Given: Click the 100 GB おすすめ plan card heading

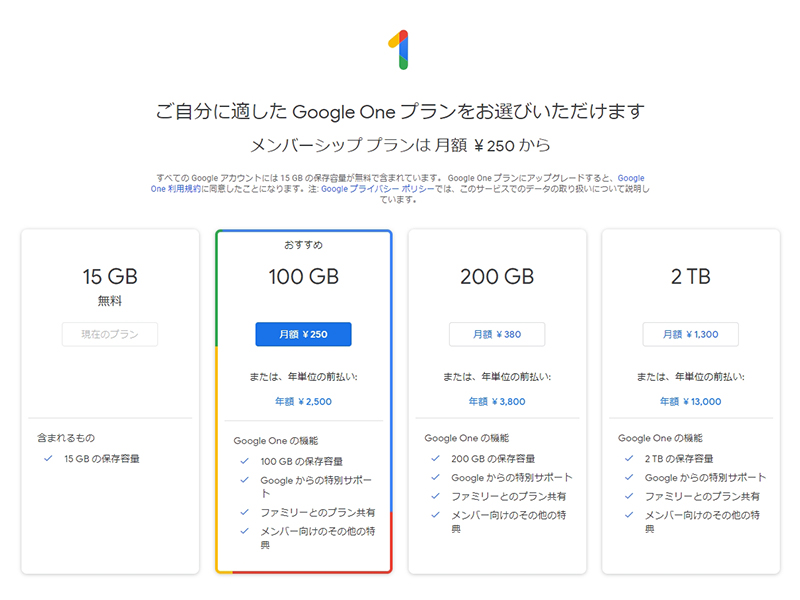Looking at the screenshot, I should [x=303, y=277].
